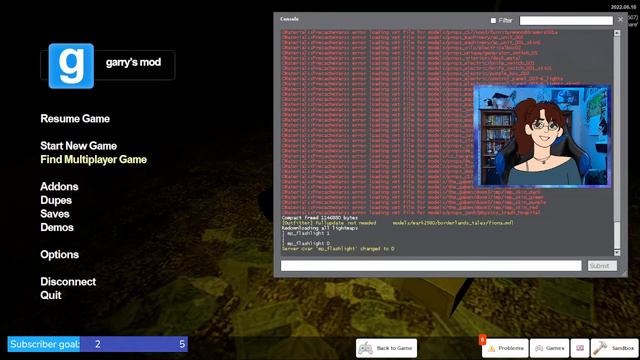Click the Console window title text

(289, 19)
